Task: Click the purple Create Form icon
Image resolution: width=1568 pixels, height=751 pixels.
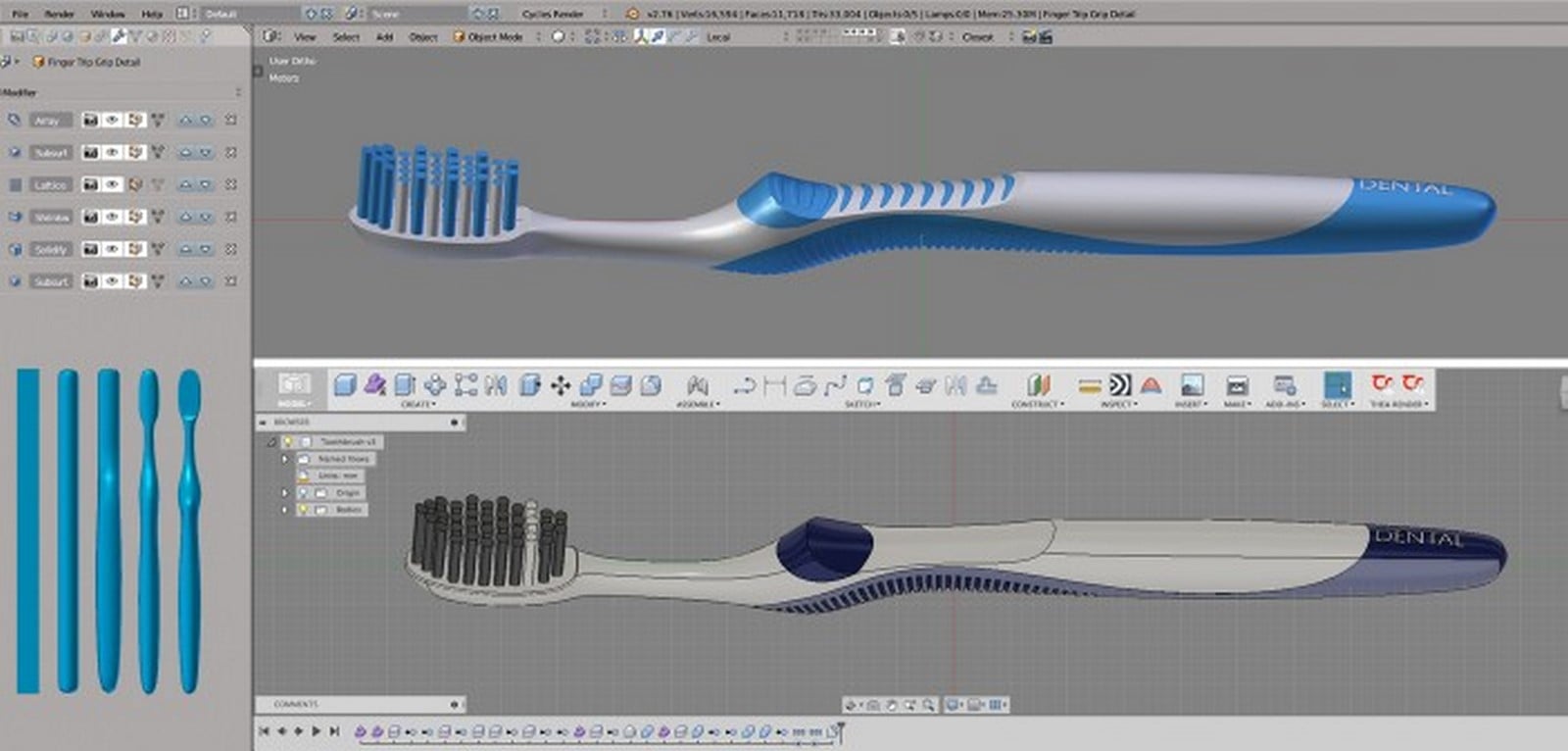Action: (374, 384)
